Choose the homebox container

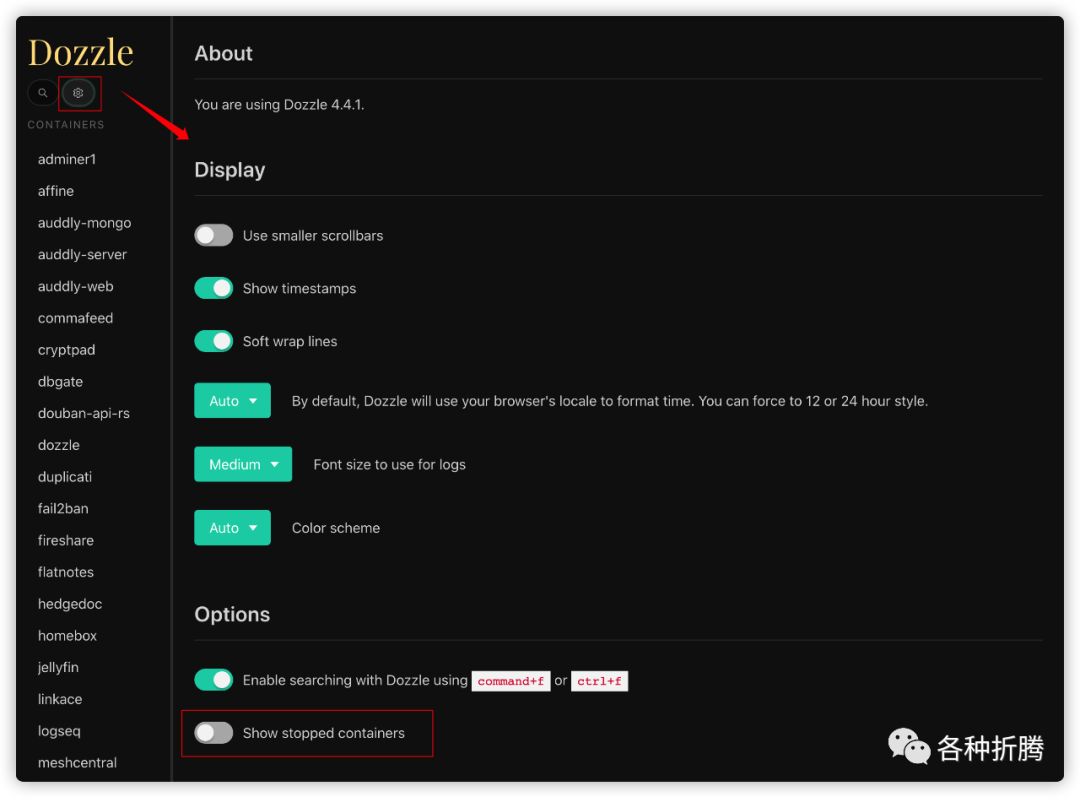(x=67, y=635)
